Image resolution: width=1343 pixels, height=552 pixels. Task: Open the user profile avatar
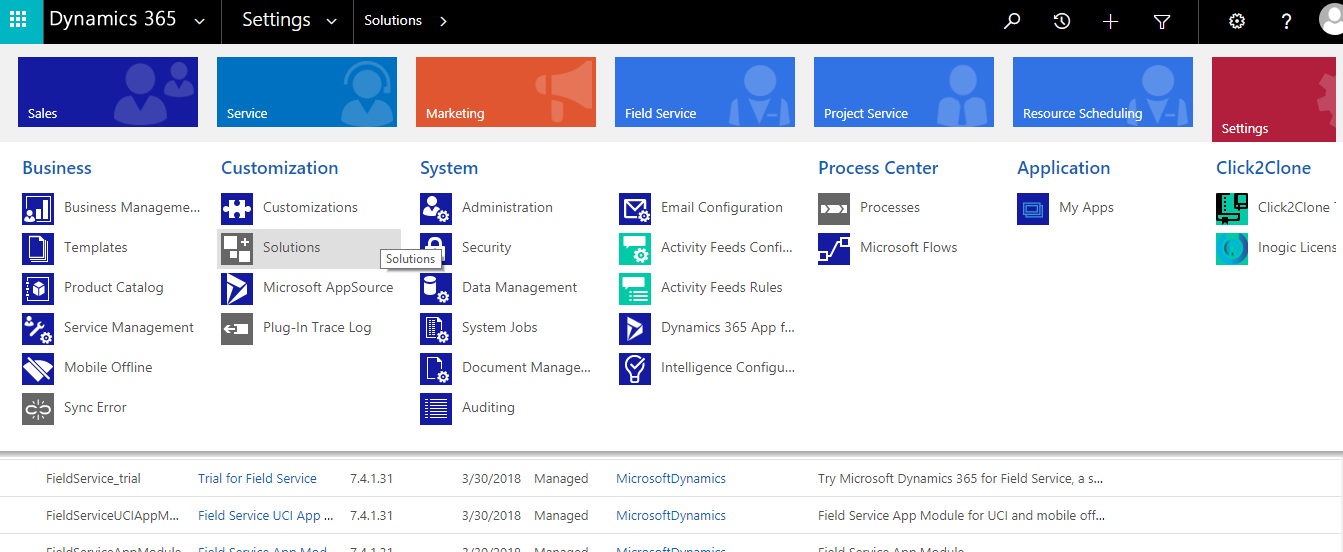pyautogui.click(x=1331, y=21)
